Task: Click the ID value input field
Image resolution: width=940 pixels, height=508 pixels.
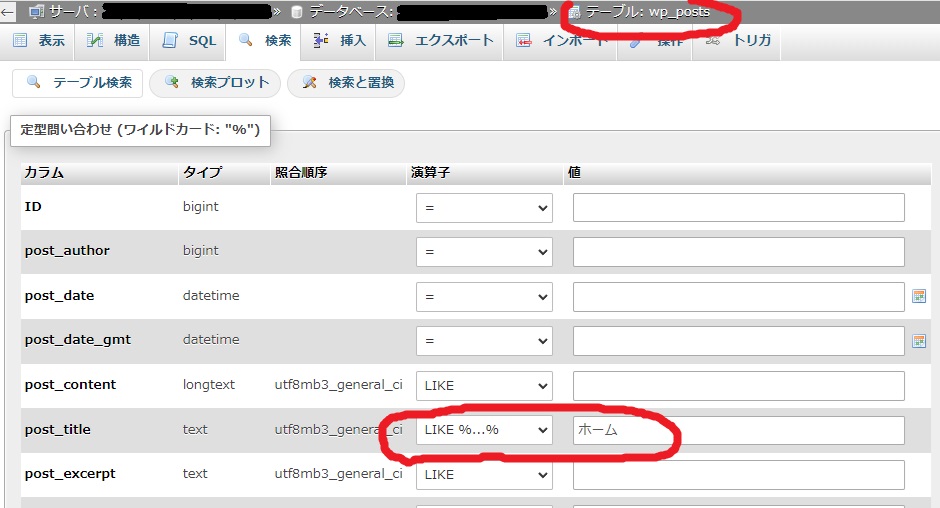Action: 738,208
